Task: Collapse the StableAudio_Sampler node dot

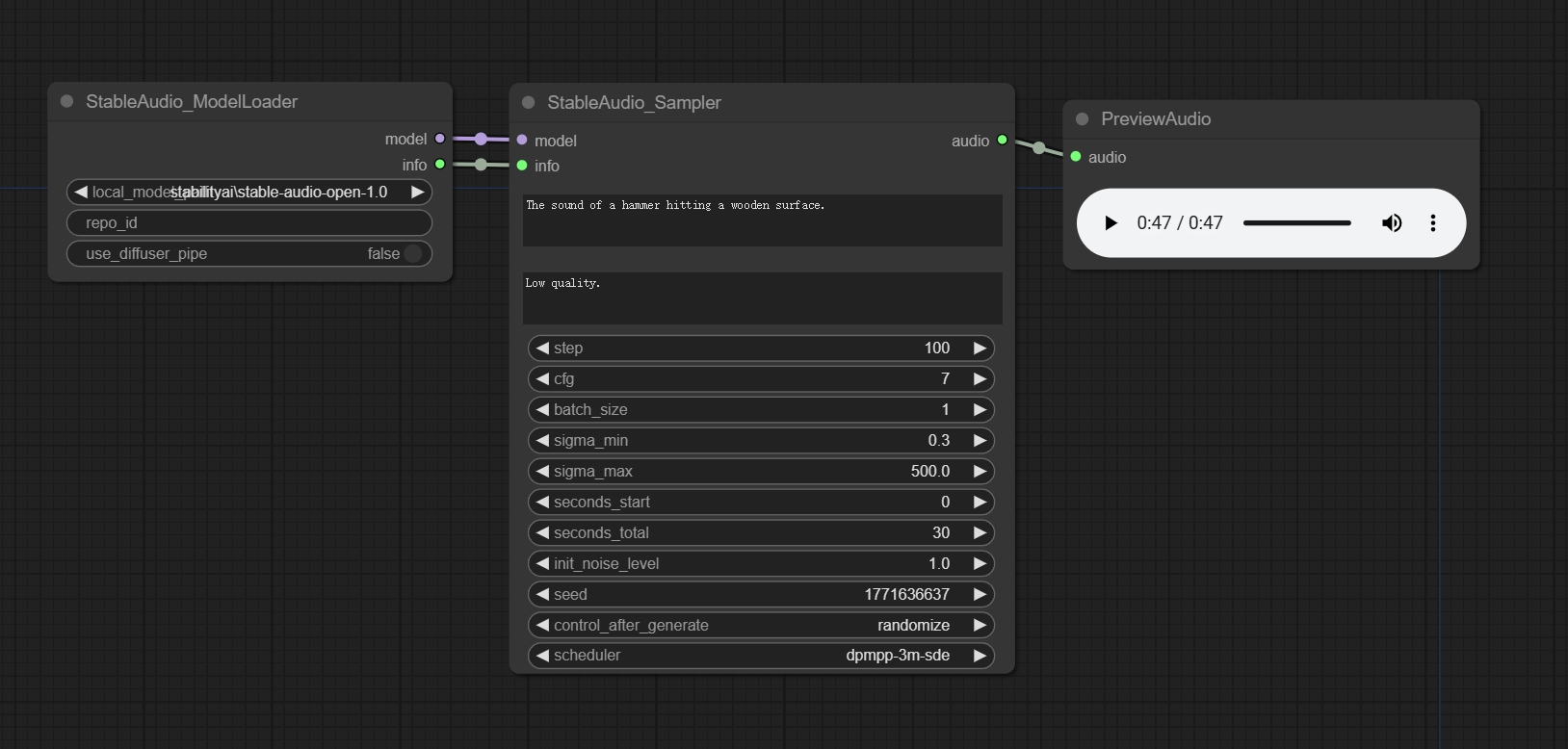Action: [x=529, y=102]
